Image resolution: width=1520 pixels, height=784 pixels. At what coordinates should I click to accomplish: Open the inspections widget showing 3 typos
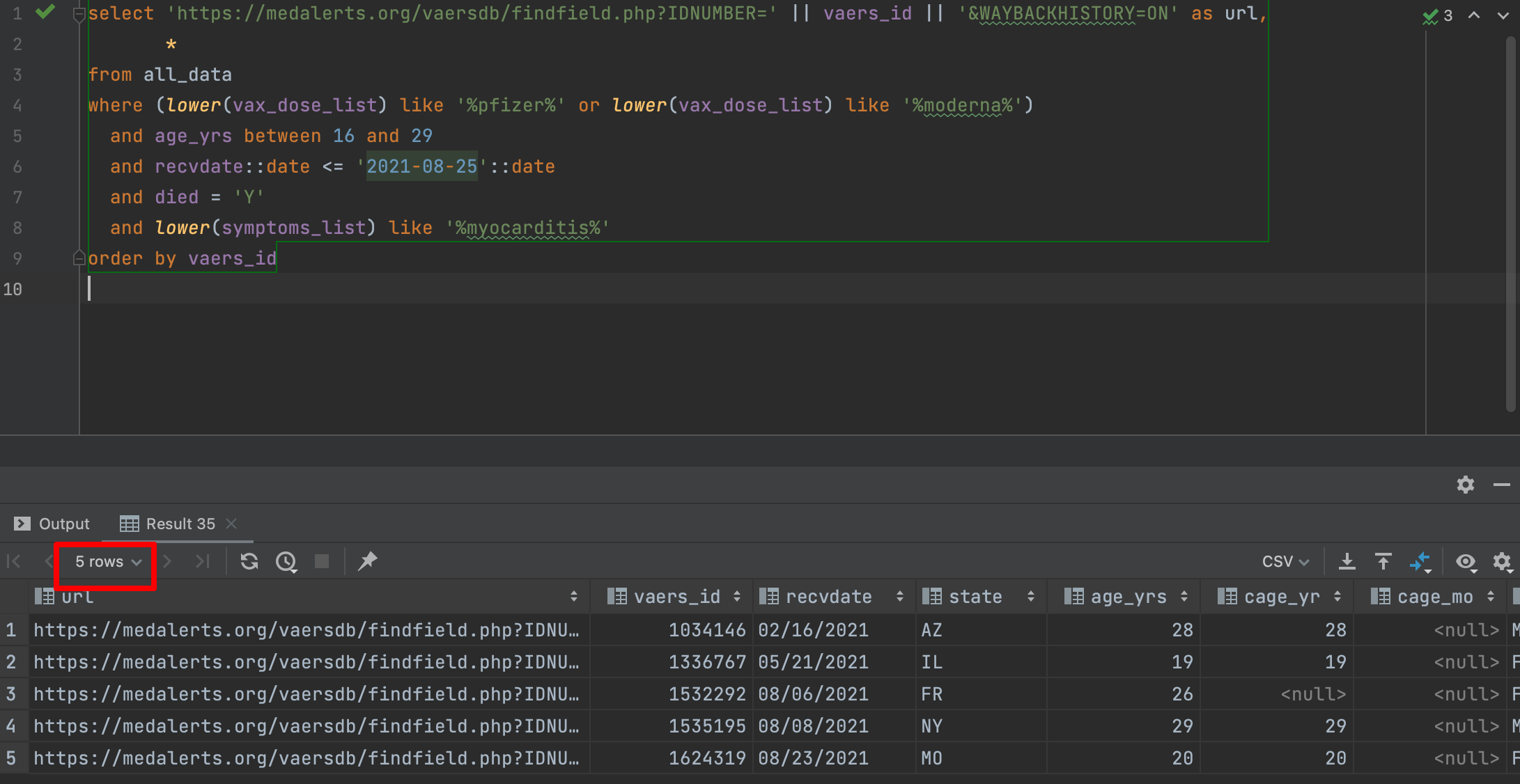[x=1438, y=15]
